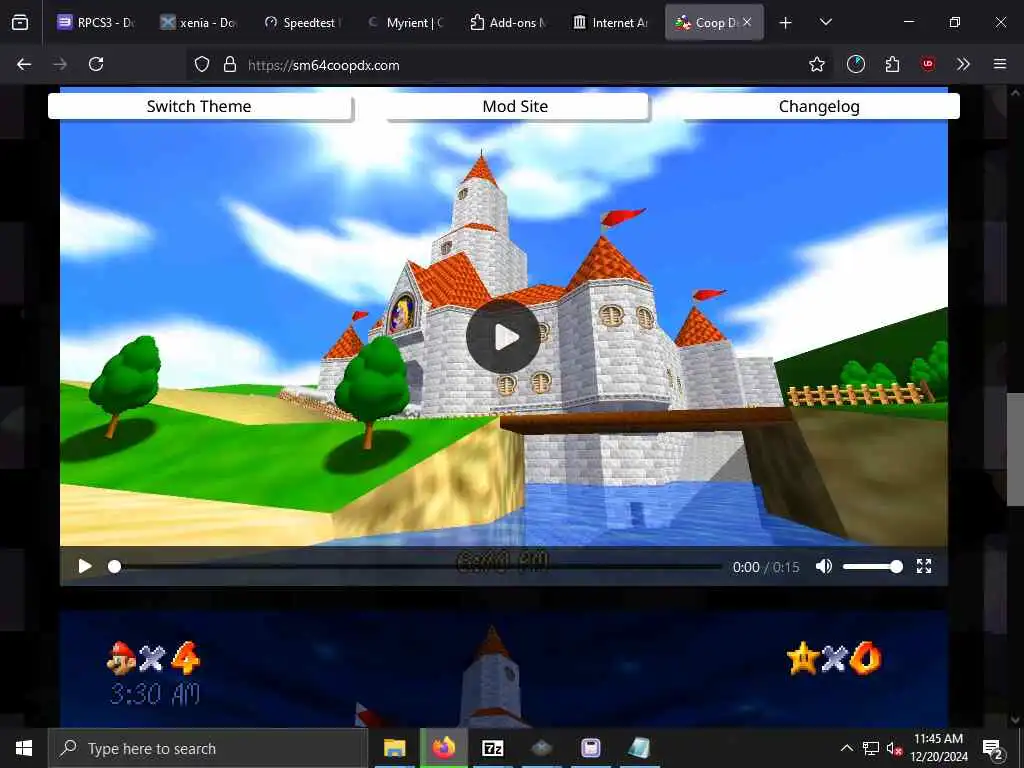
Task: Show more toolbar tools overflow
Action: 963,64
